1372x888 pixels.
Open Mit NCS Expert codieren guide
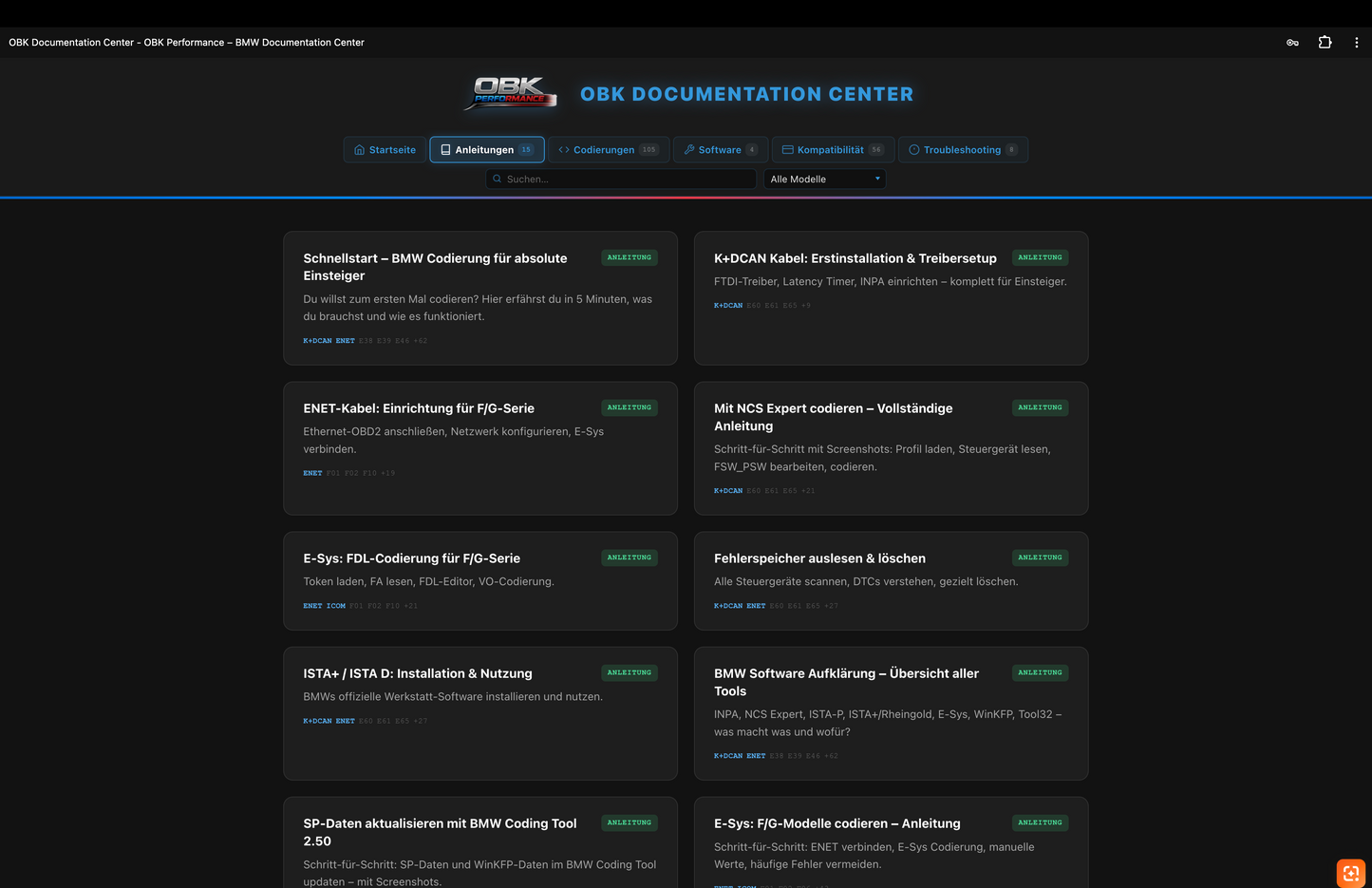point(892,448)
